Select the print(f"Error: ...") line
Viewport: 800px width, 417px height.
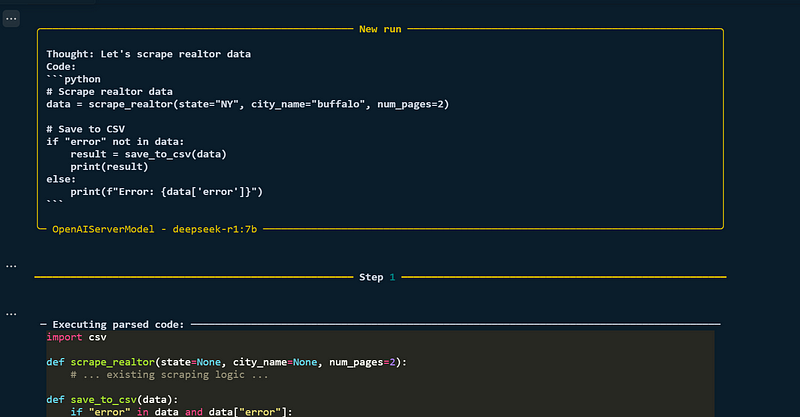[x=166, y=192]
